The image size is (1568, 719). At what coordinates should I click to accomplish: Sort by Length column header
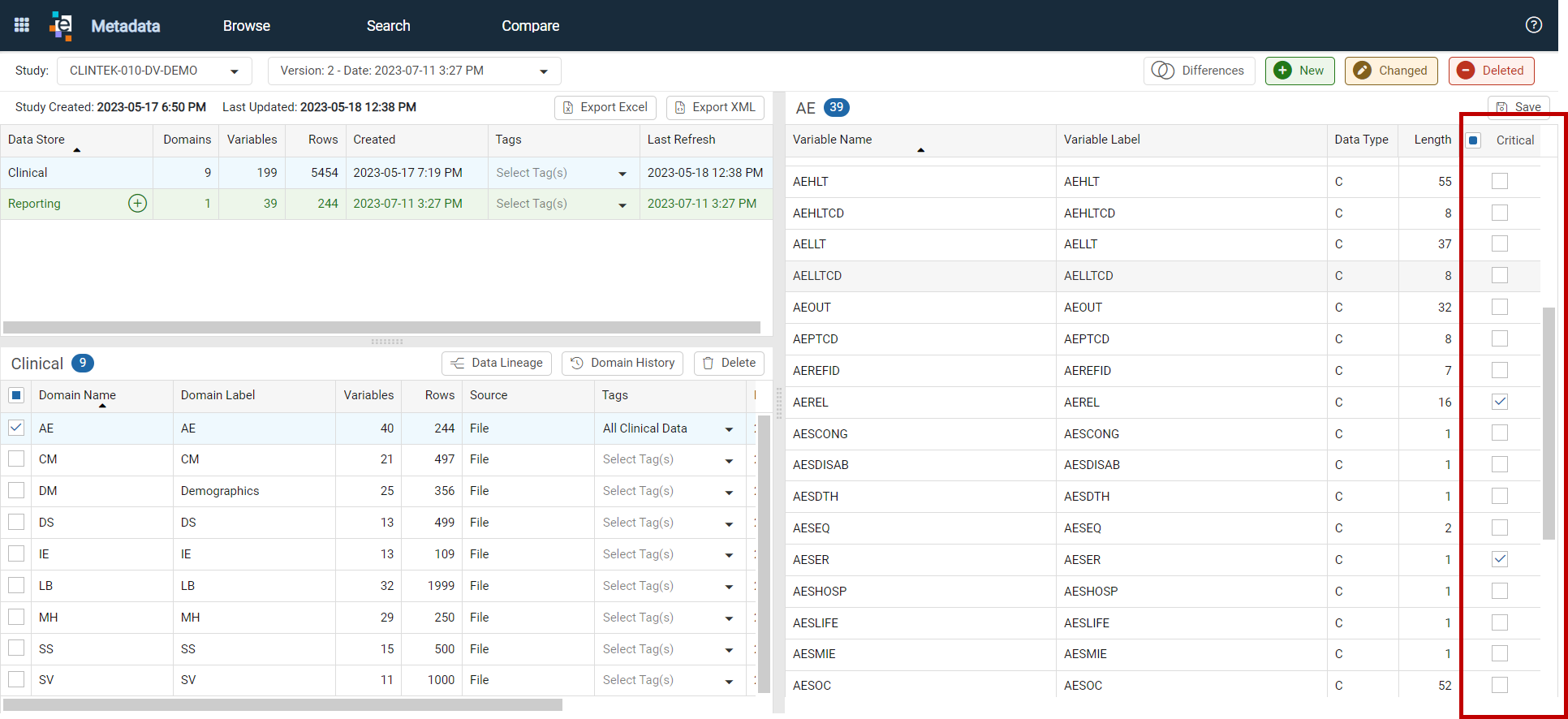(1432, 140)
